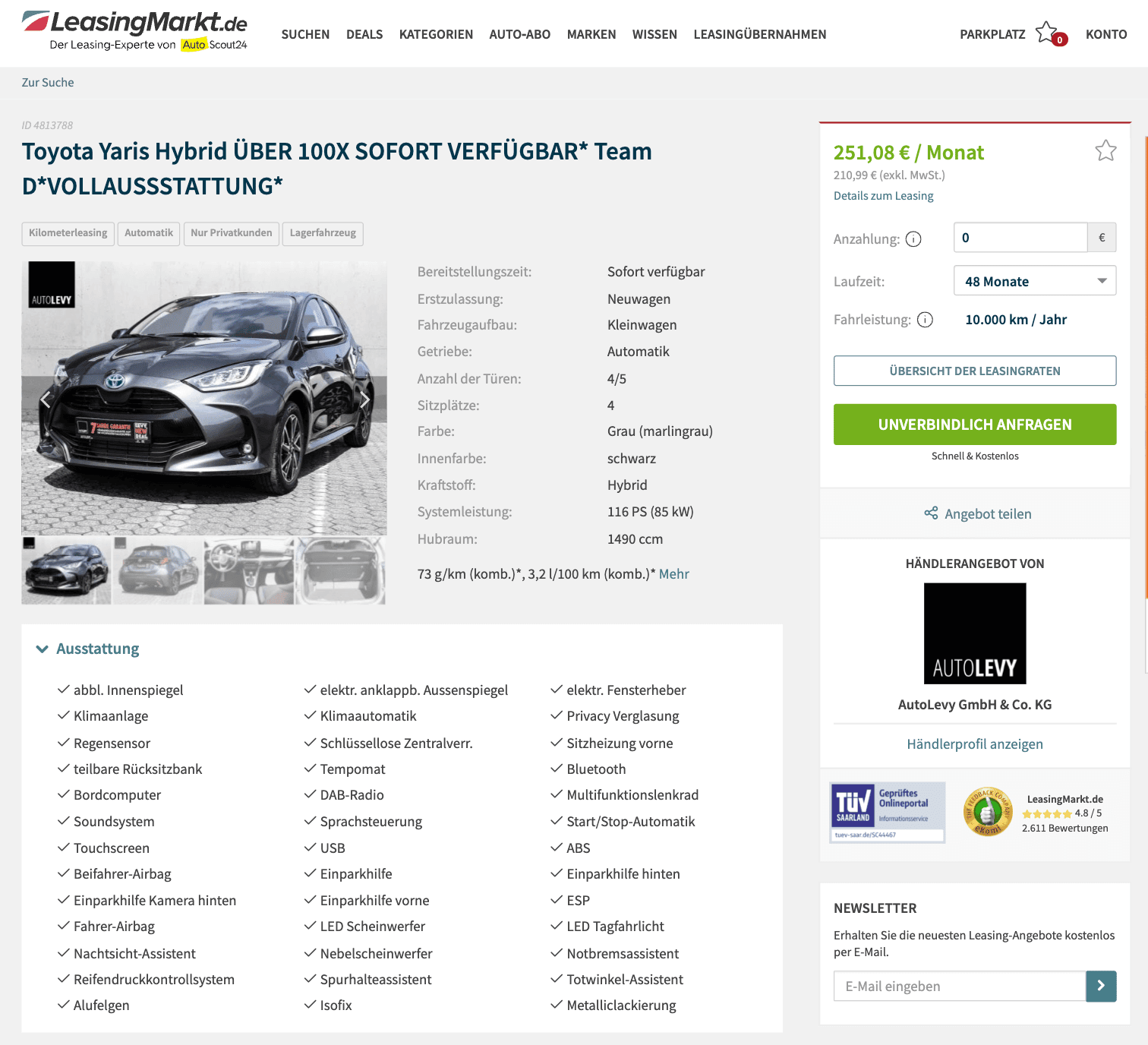Focus the Anzahlung amount field
The width and height of the screenshot is (1148, 1045).
1020,238
